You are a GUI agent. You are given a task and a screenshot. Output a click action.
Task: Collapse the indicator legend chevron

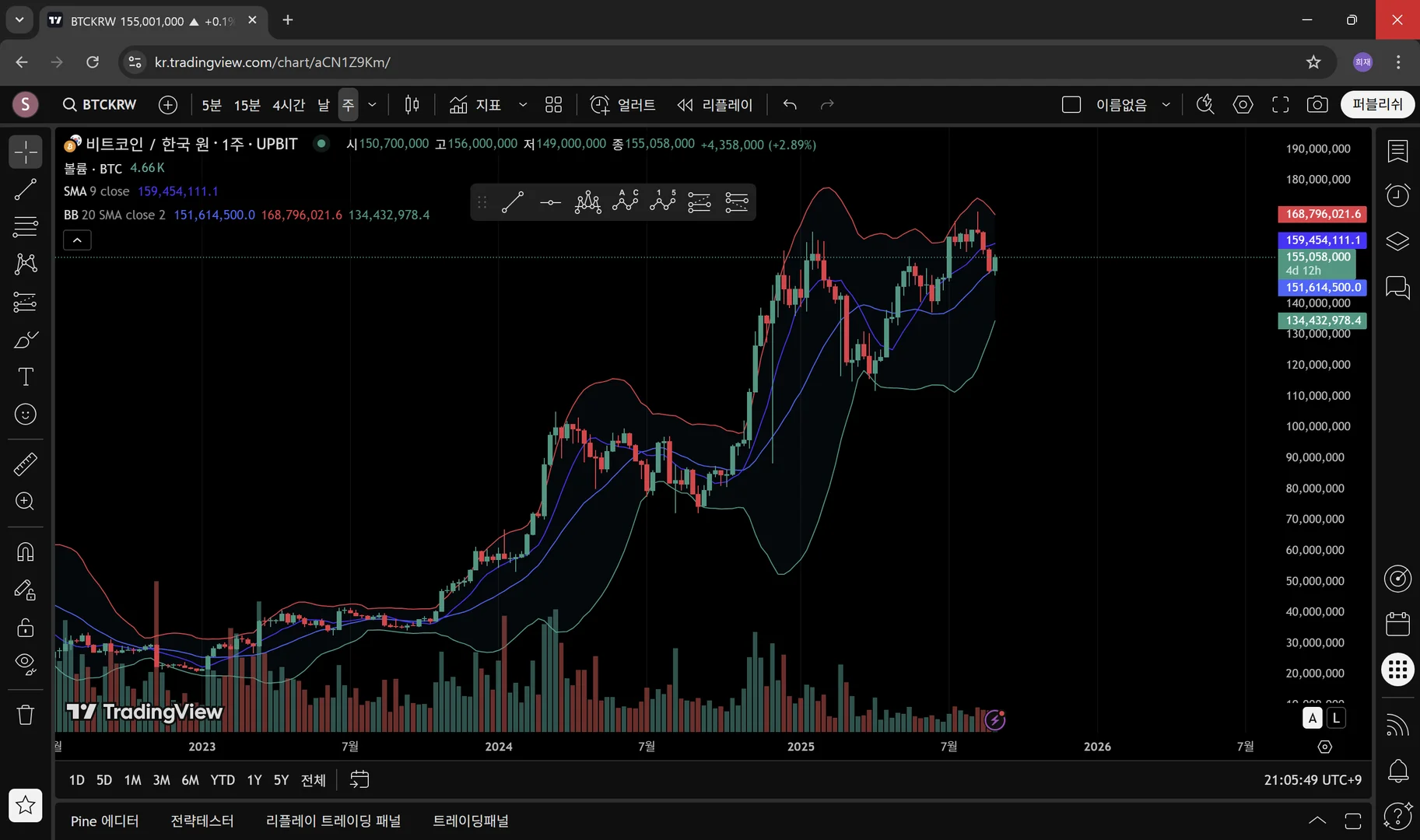coord(77,240)
